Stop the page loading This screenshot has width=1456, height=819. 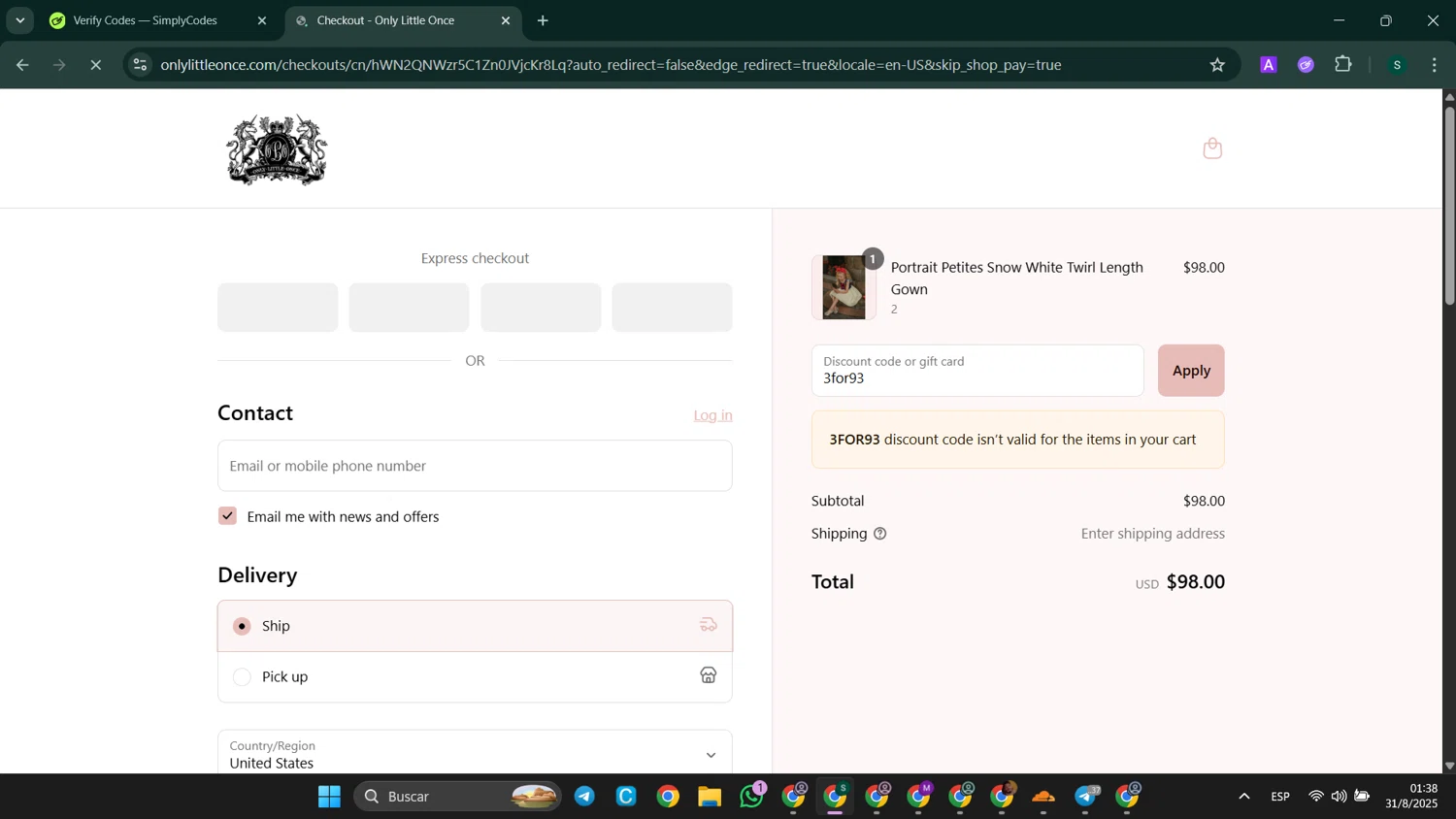(x=96, y=65)
